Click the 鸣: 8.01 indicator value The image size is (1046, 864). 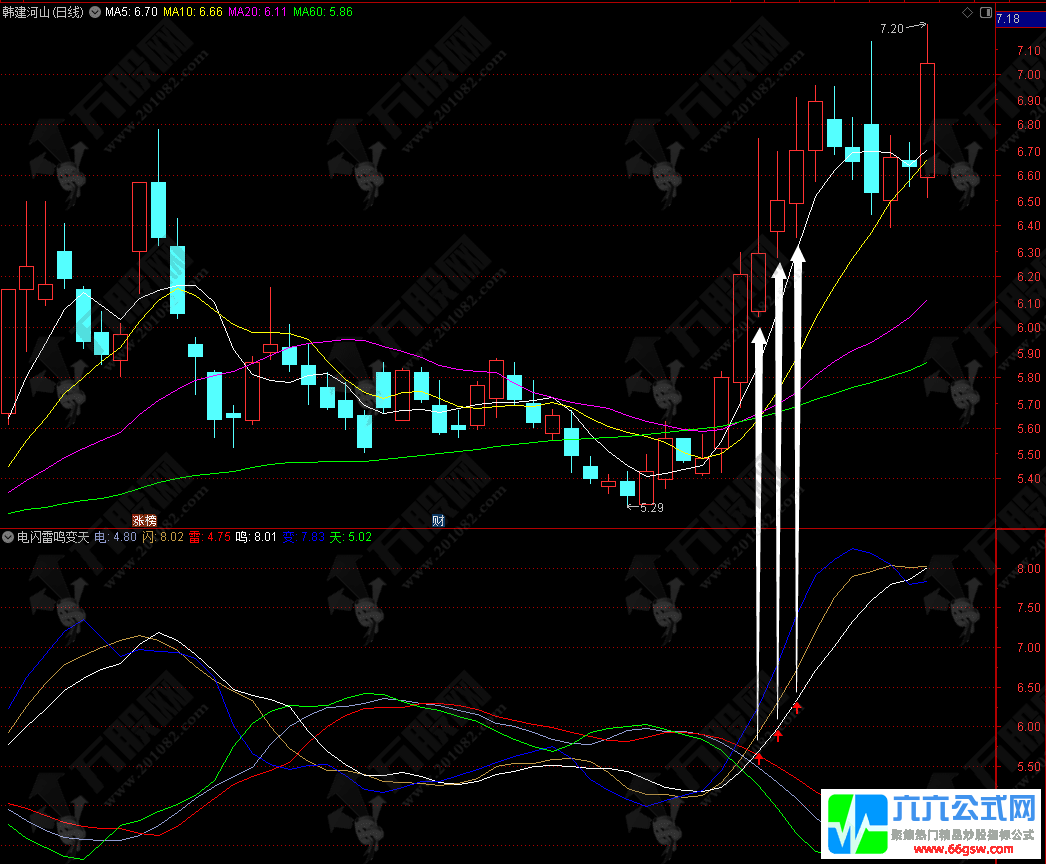pos(256,537)
